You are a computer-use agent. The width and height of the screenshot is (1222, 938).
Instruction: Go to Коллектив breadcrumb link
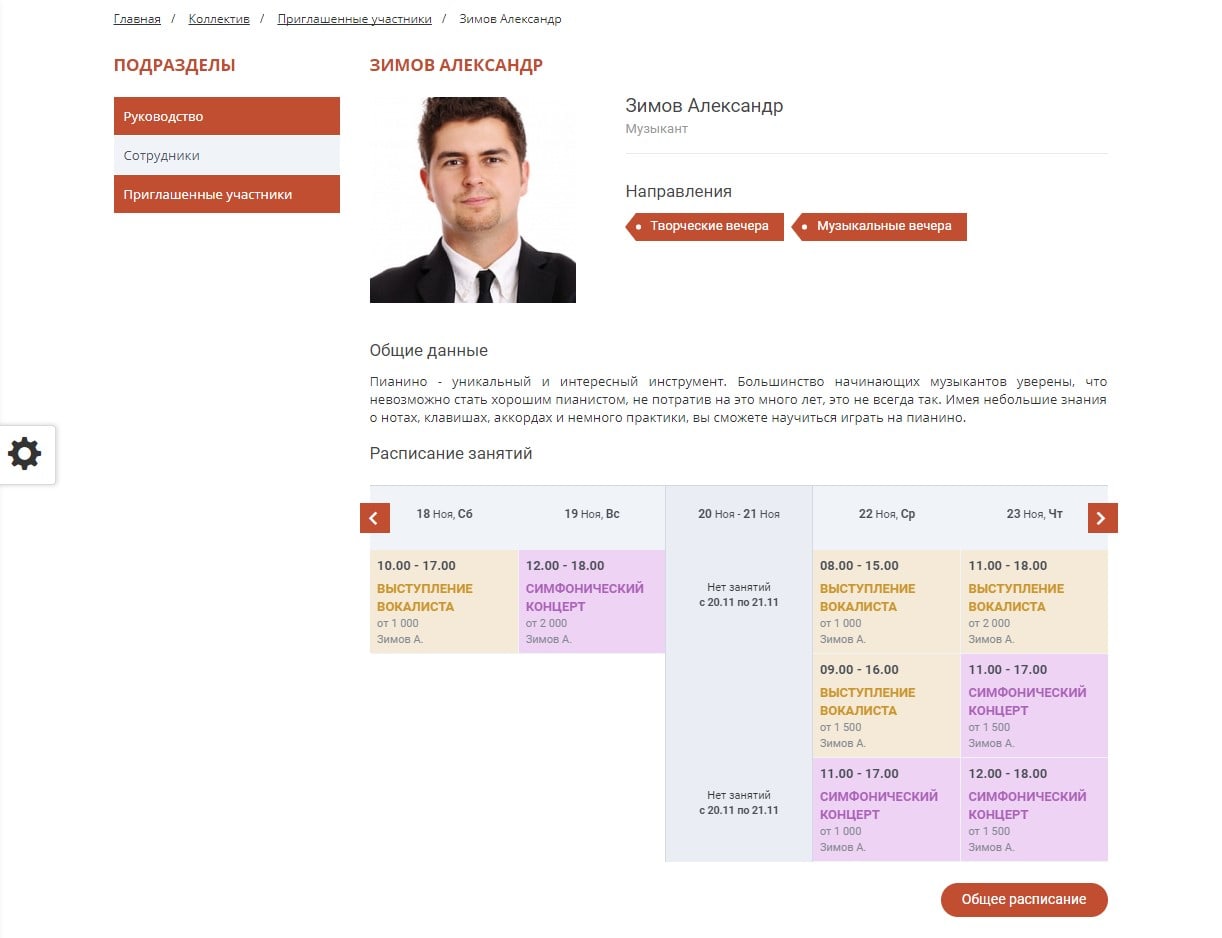coord(219,19)
